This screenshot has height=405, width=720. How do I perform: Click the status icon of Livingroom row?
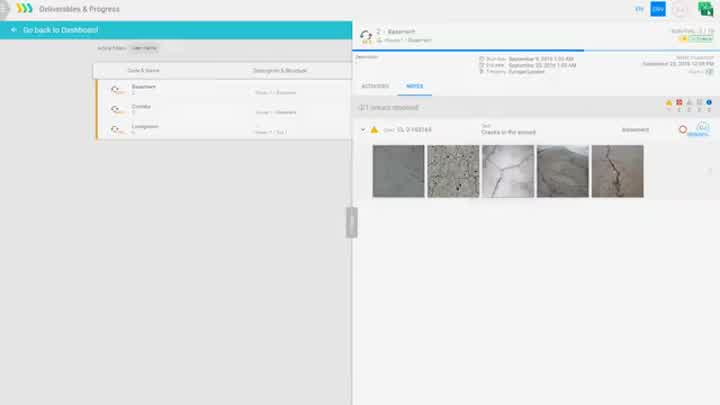pyautogui.click(x=117, y=129)
